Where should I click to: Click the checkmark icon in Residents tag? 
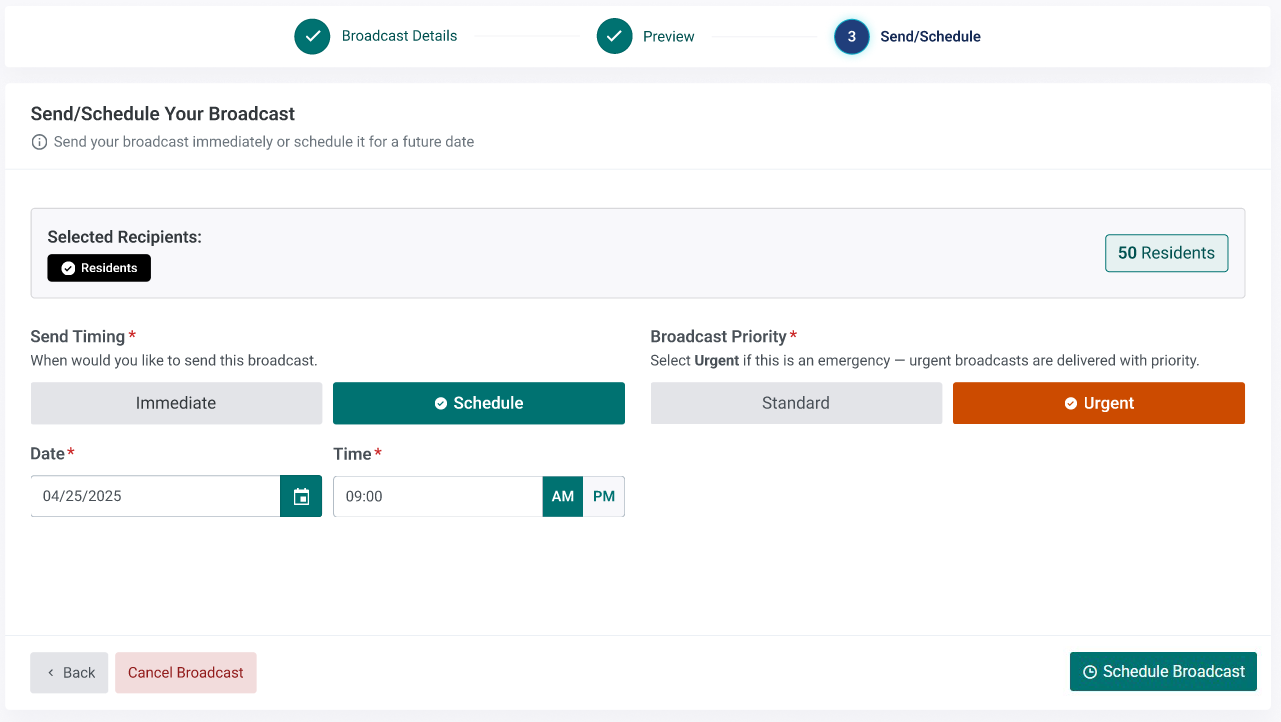[68, 268]
